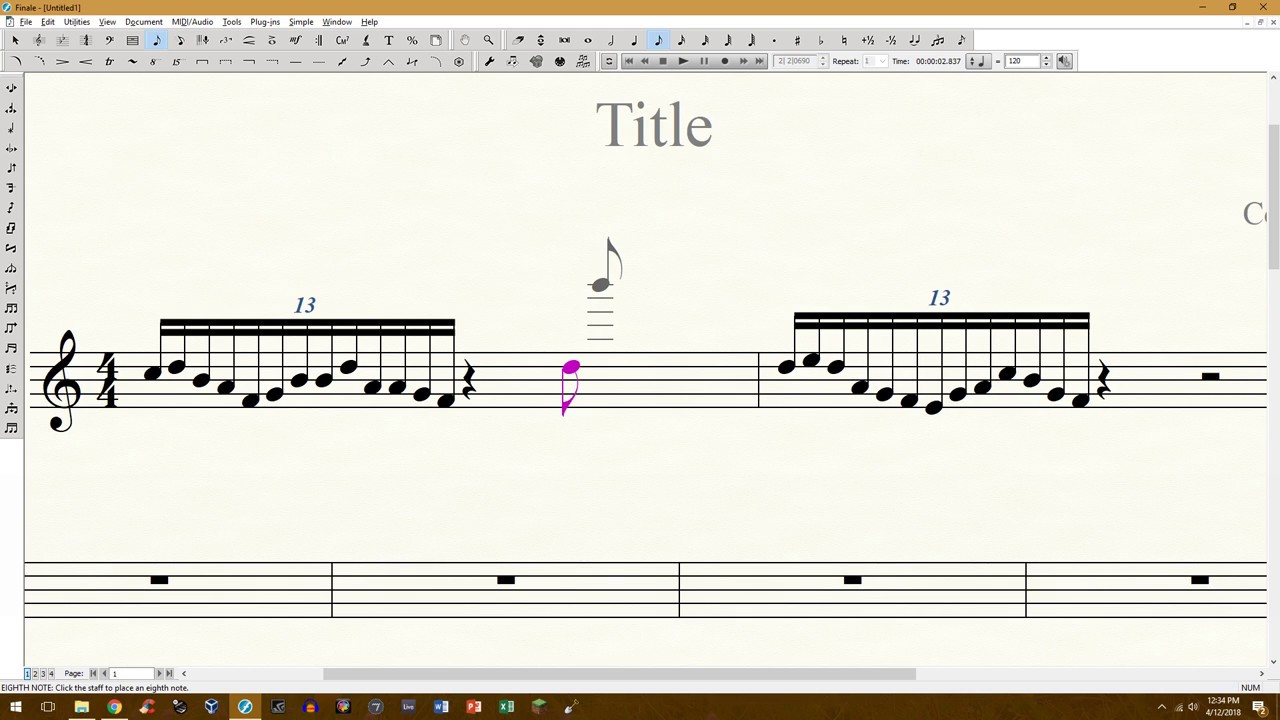The width and height of the screenshot is (1280, 720).
Task: Select the Trill smart shape
Action: [x=109, y=61]
